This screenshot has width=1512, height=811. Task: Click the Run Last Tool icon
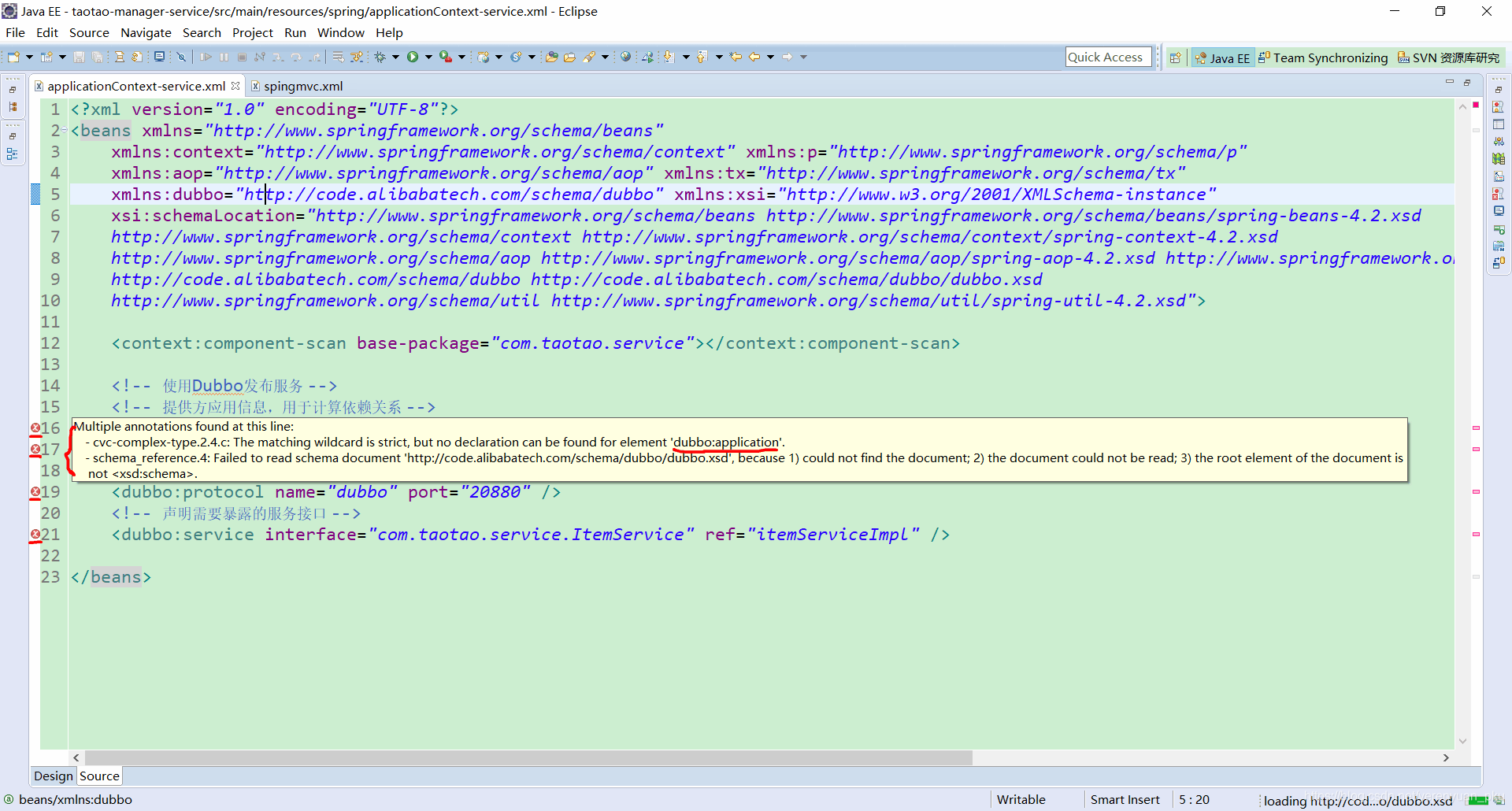[445, 57]
